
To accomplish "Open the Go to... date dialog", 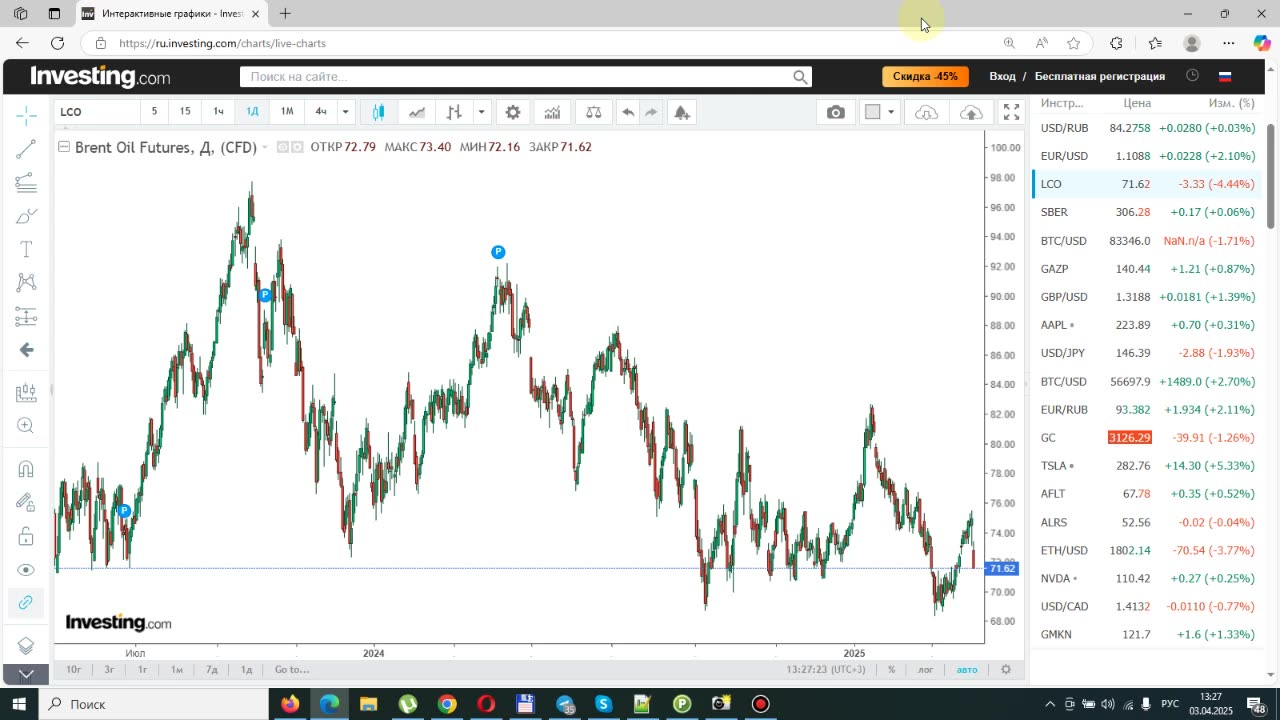I will click(292, 670).
